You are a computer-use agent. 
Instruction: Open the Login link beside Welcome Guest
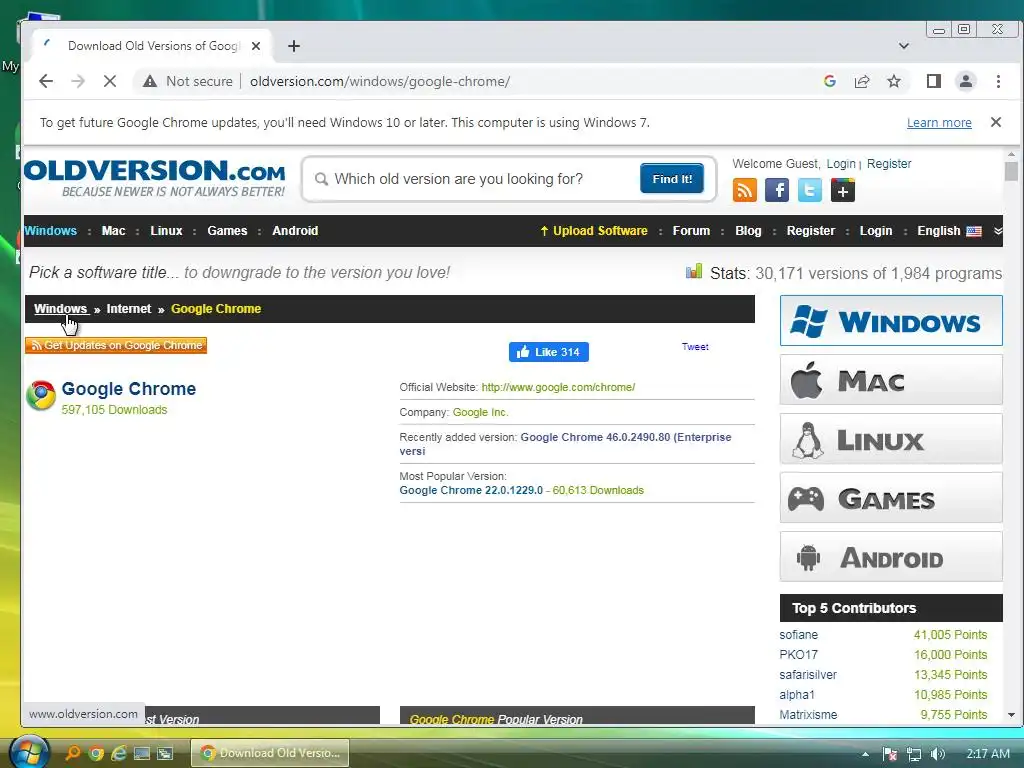pos(841,164)
